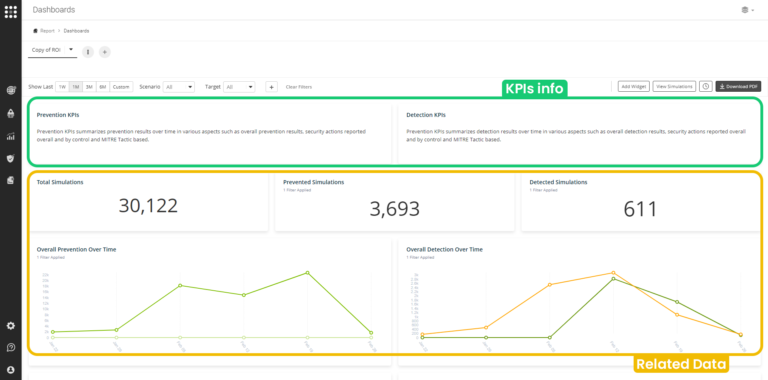The height and width of the screenshot is (380, 768).
Task: Select the Copy of ROI dashboard tab
Action: (x=46, y=50)
